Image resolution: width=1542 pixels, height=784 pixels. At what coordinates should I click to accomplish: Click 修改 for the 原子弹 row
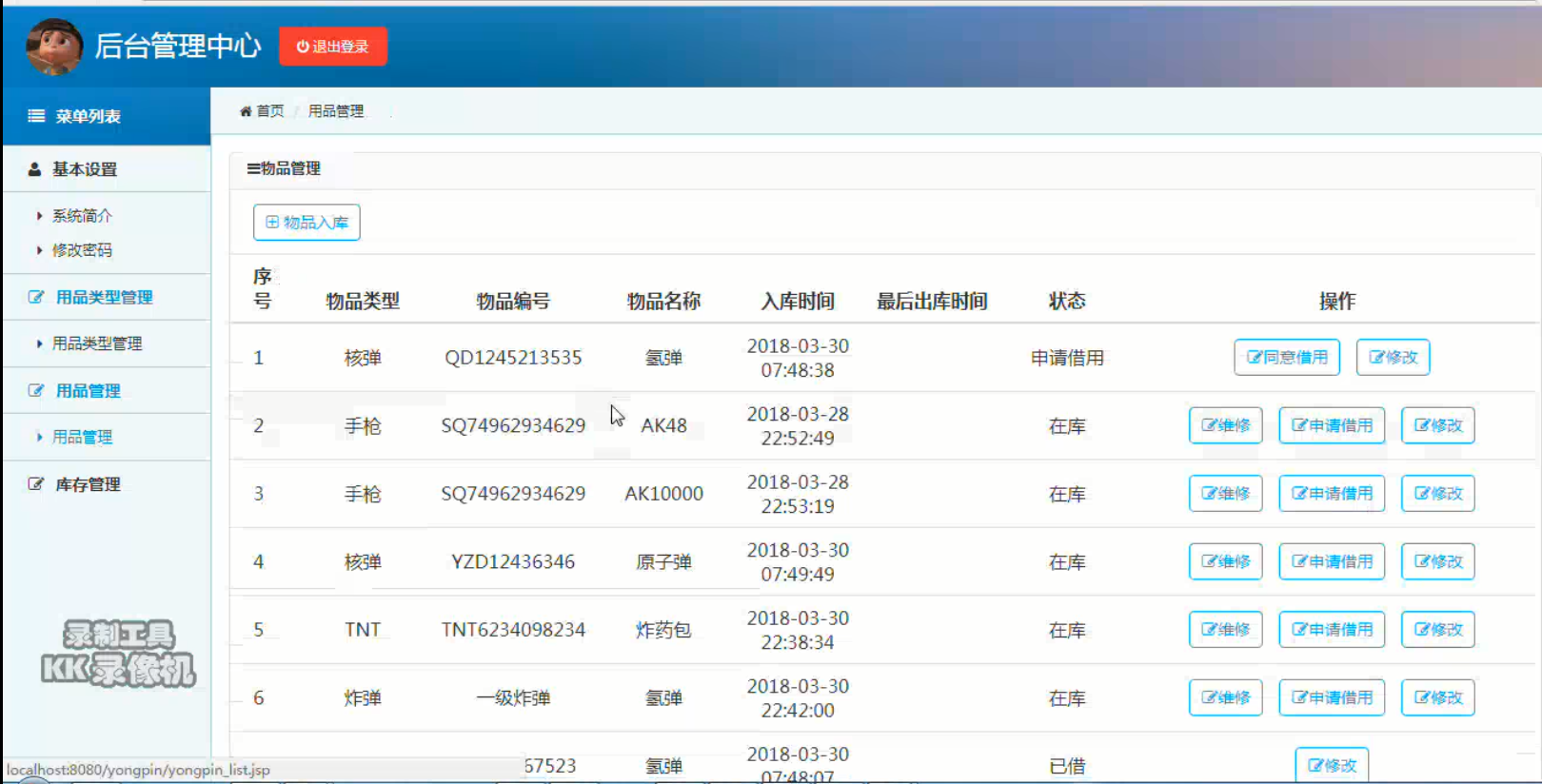coord(1437,561)
